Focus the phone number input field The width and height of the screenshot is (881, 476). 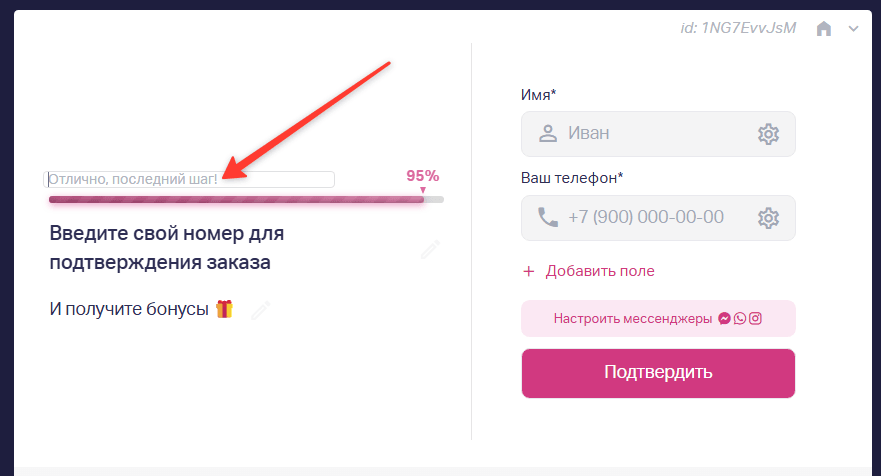(x=658, y=218)
